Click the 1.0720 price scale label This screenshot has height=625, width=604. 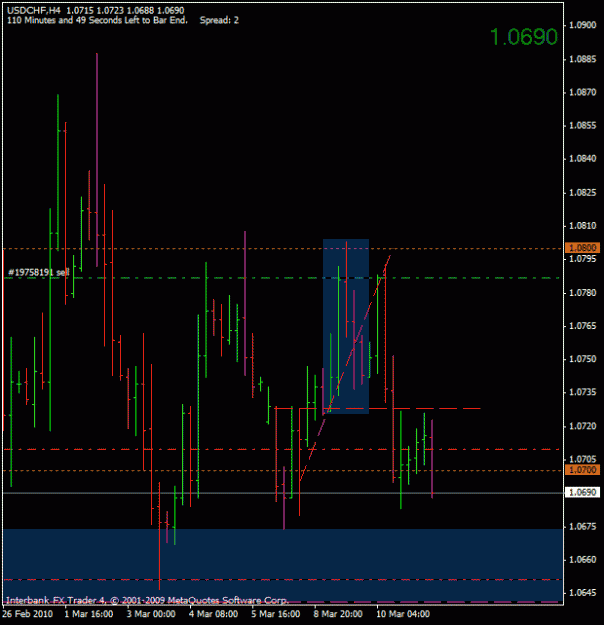582,426
